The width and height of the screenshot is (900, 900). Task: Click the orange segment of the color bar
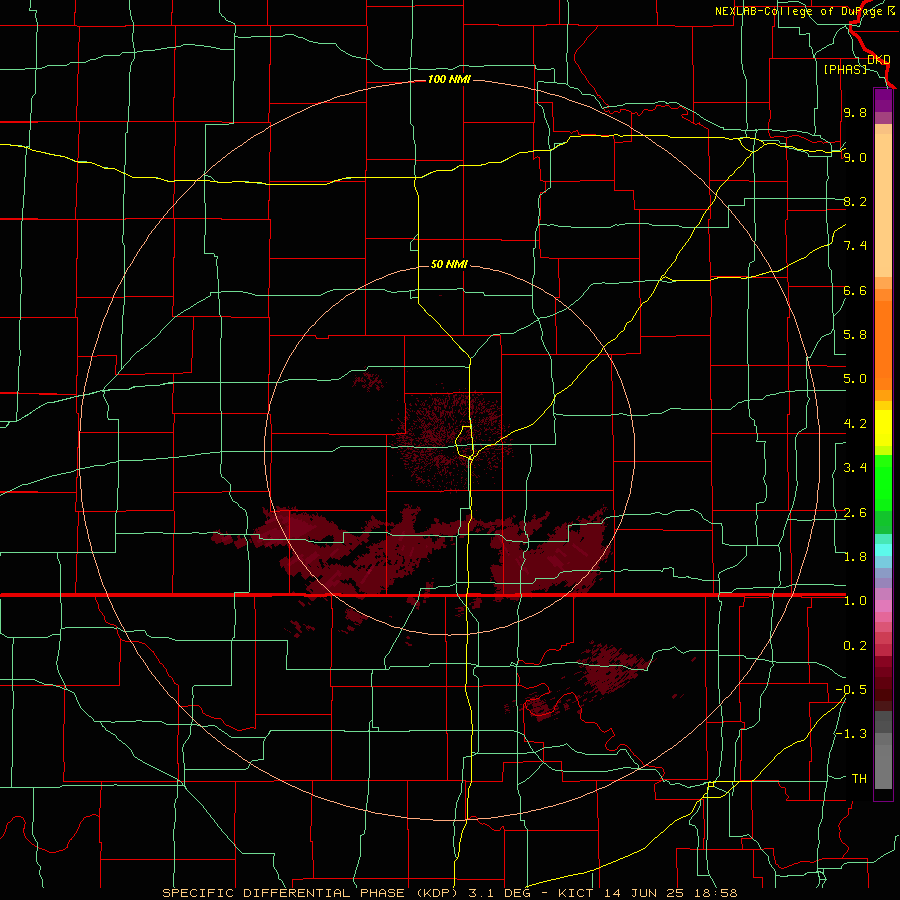tap(883, 345)
